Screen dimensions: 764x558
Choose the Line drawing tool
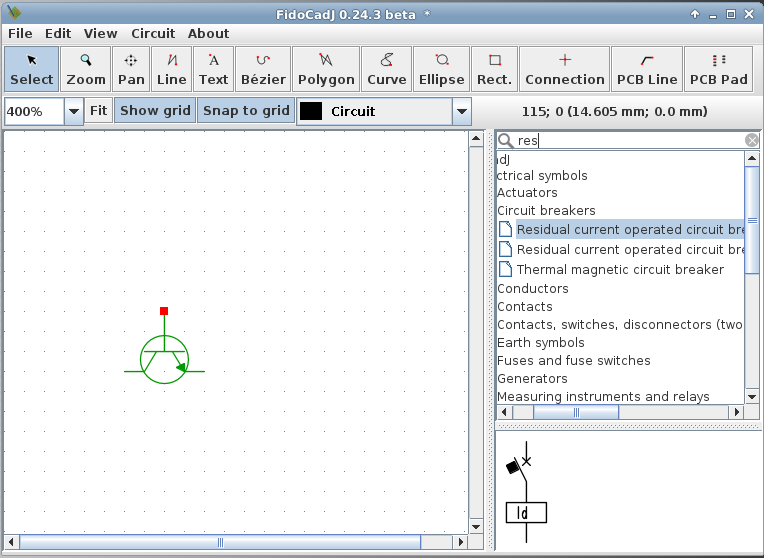coord(172,69)
